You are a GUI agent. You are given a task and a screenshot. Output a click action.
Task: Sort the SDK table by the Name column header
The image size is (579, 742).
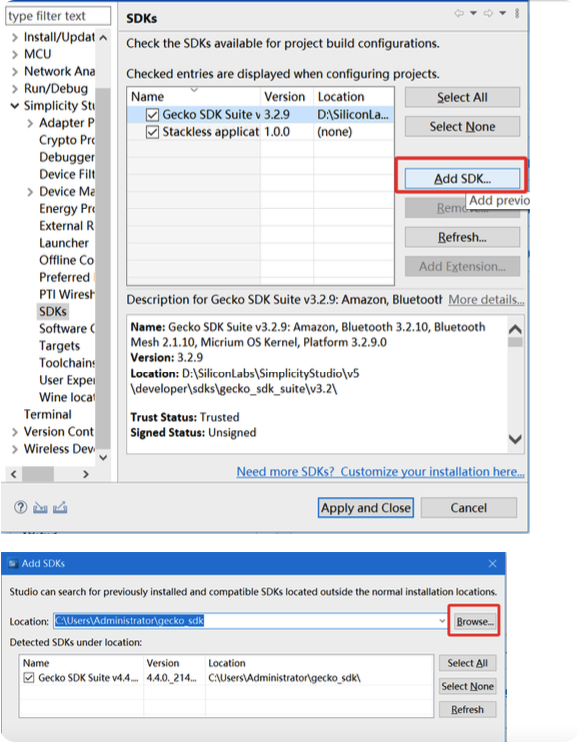pyautogui.click(x=193, y=97)
